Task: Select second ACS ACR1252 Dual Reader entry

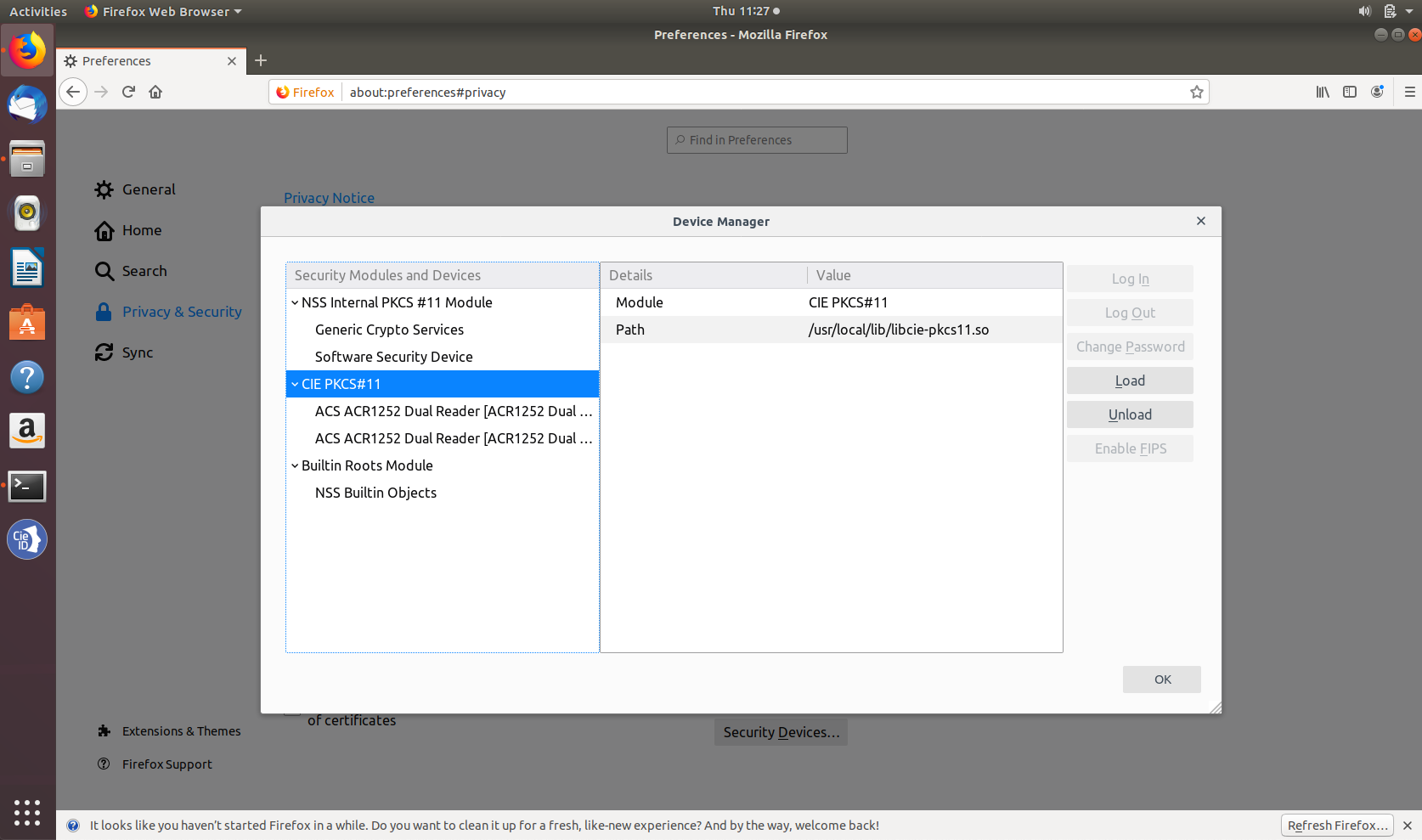Action: click(x=443, y=438)
